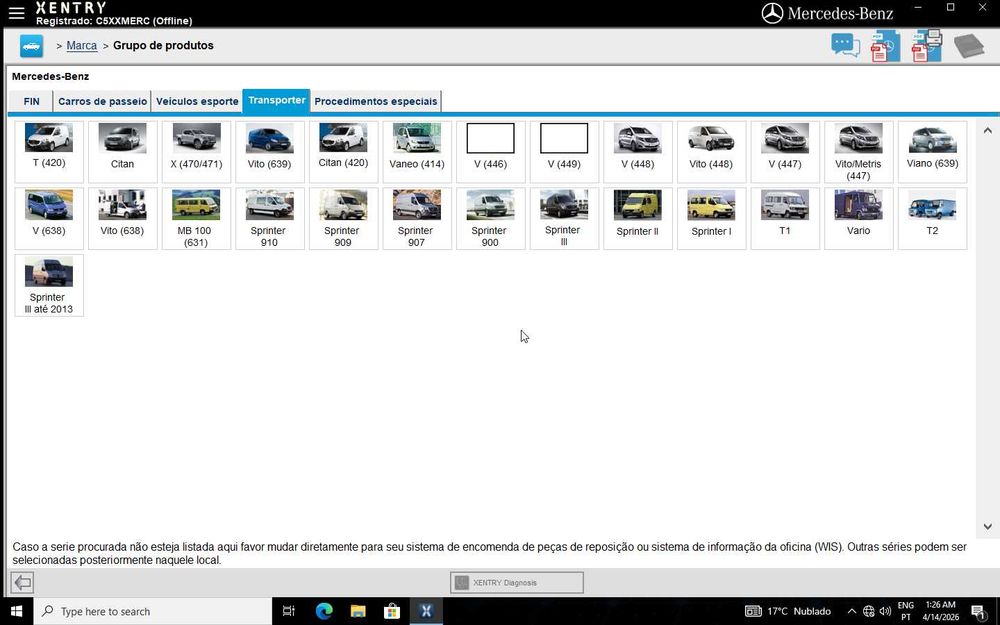Switch to Veículos esporte tab

coord(197,101)
